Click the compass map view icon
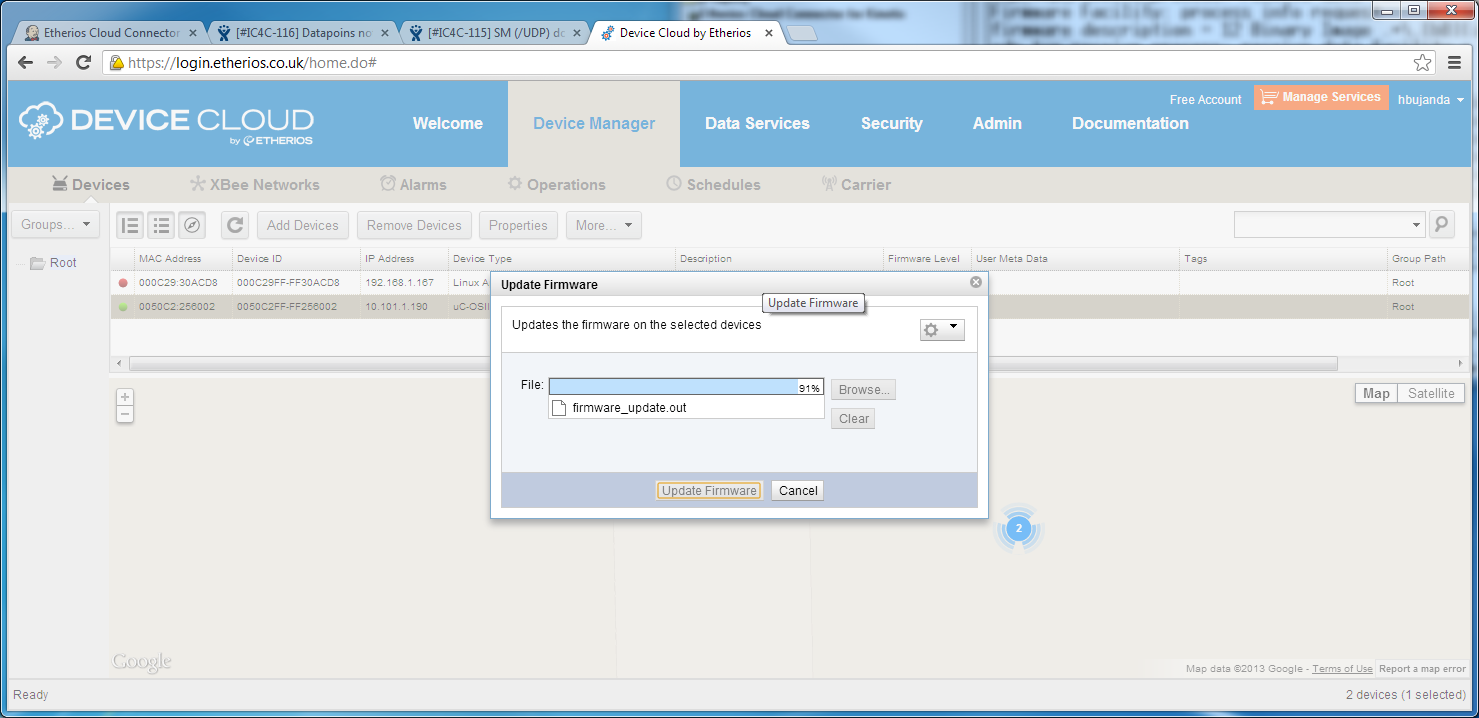1479x718 pixels. click(x=192, y=225)
